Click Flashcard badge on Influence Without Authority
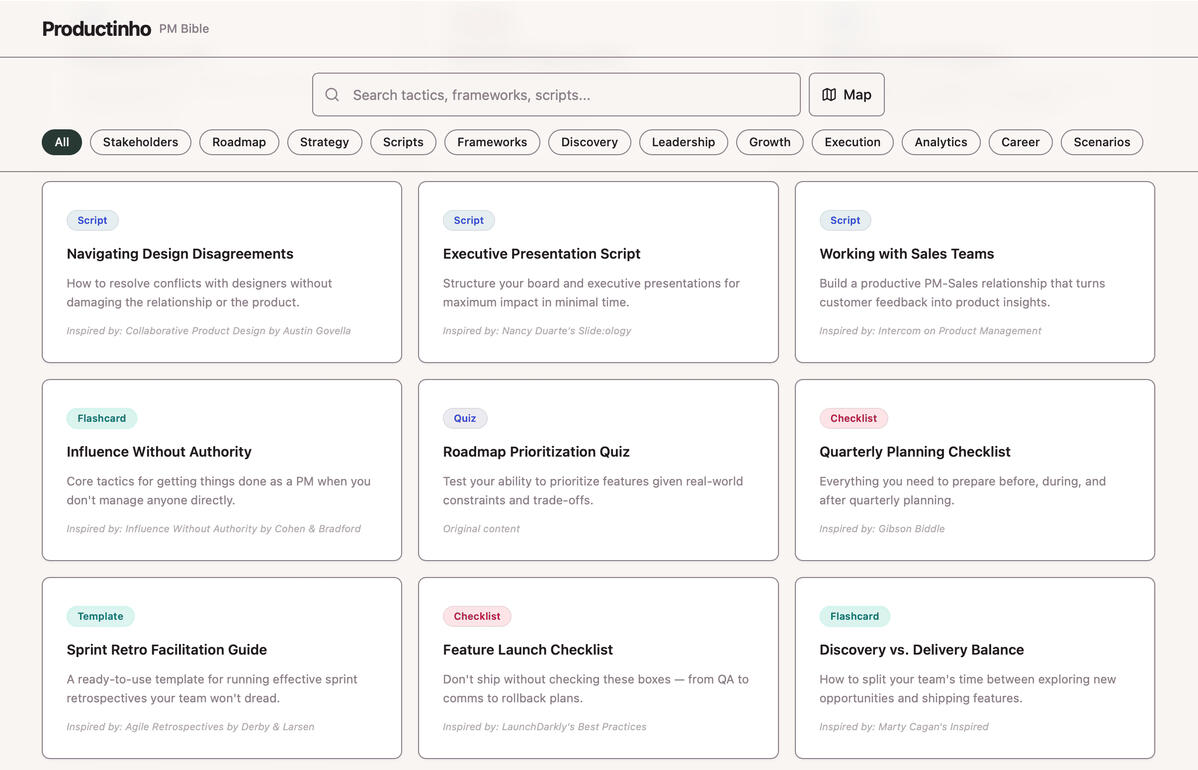Screen dimensions: 1198x770 click(102, 418)
